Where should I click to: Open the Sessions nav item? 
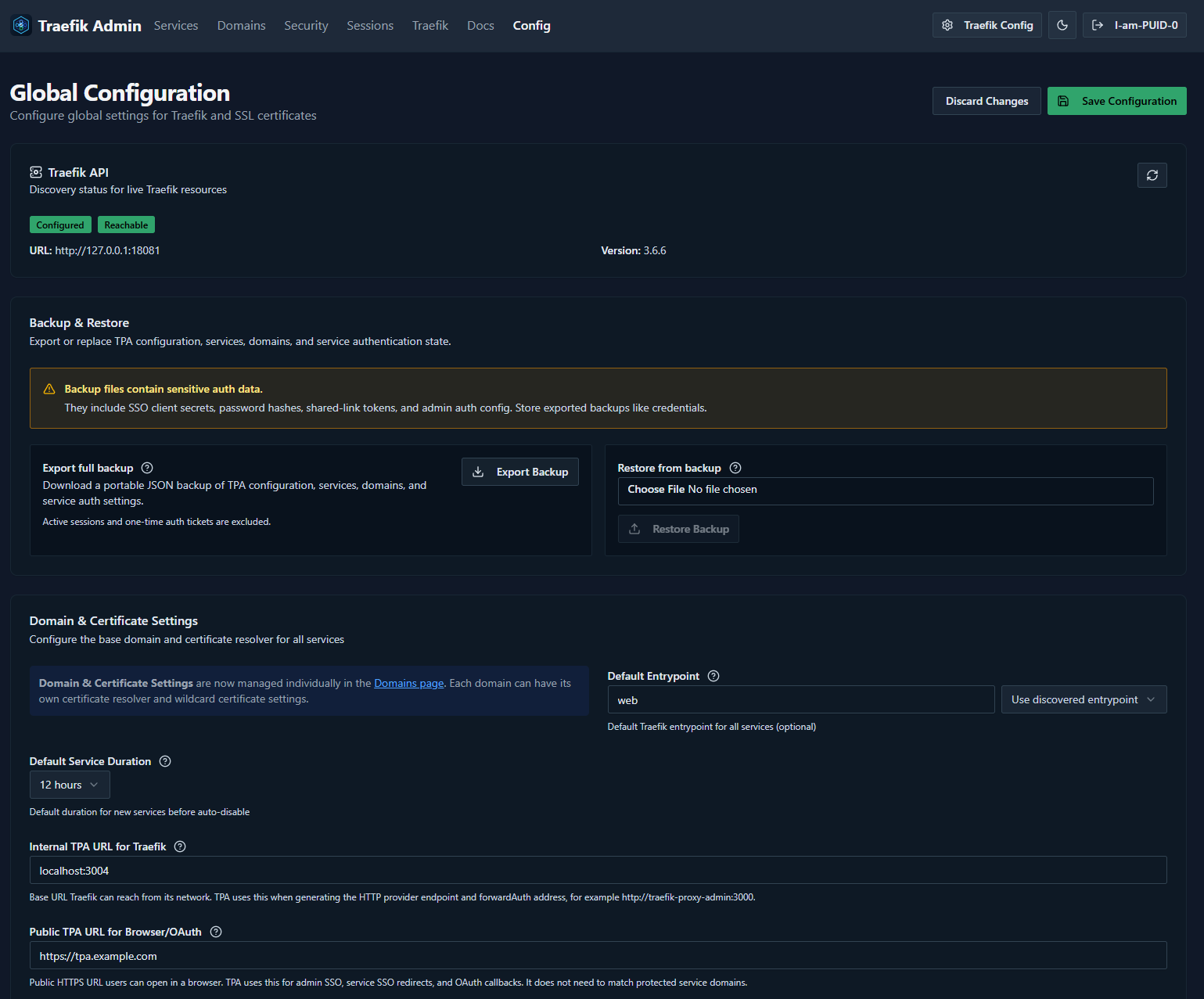[x=370, y=26]
